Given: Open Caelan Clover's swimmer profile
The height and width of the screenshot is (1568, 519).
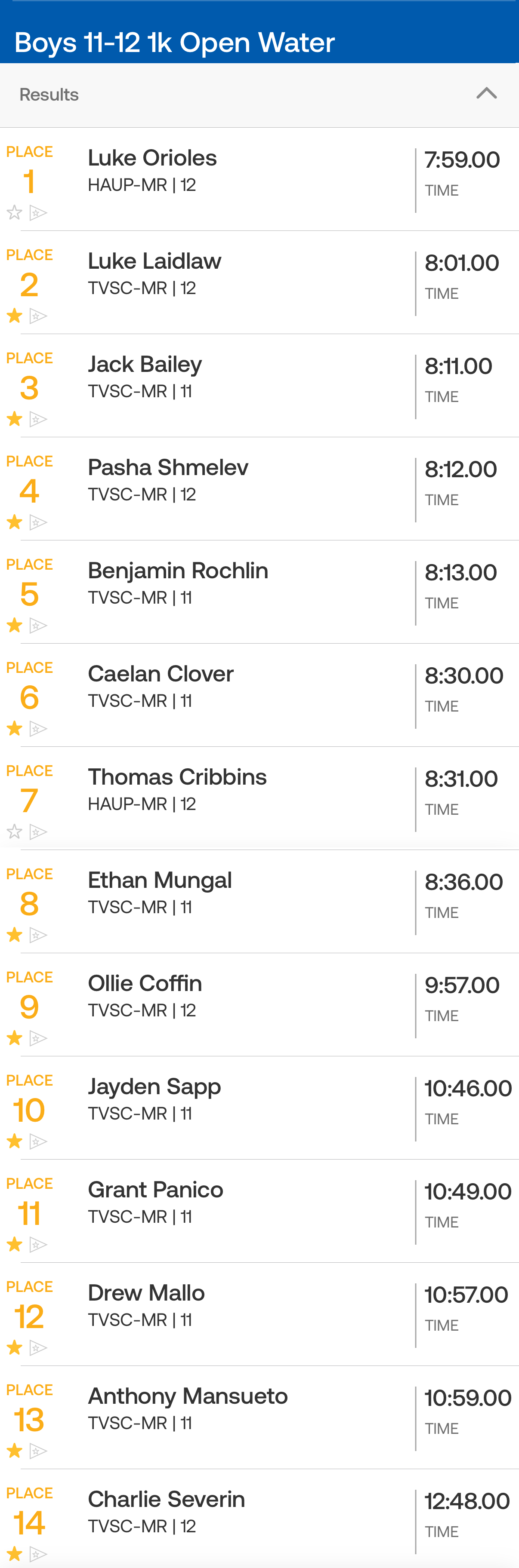Looking at the screenshot, I should tap(161, 674).
